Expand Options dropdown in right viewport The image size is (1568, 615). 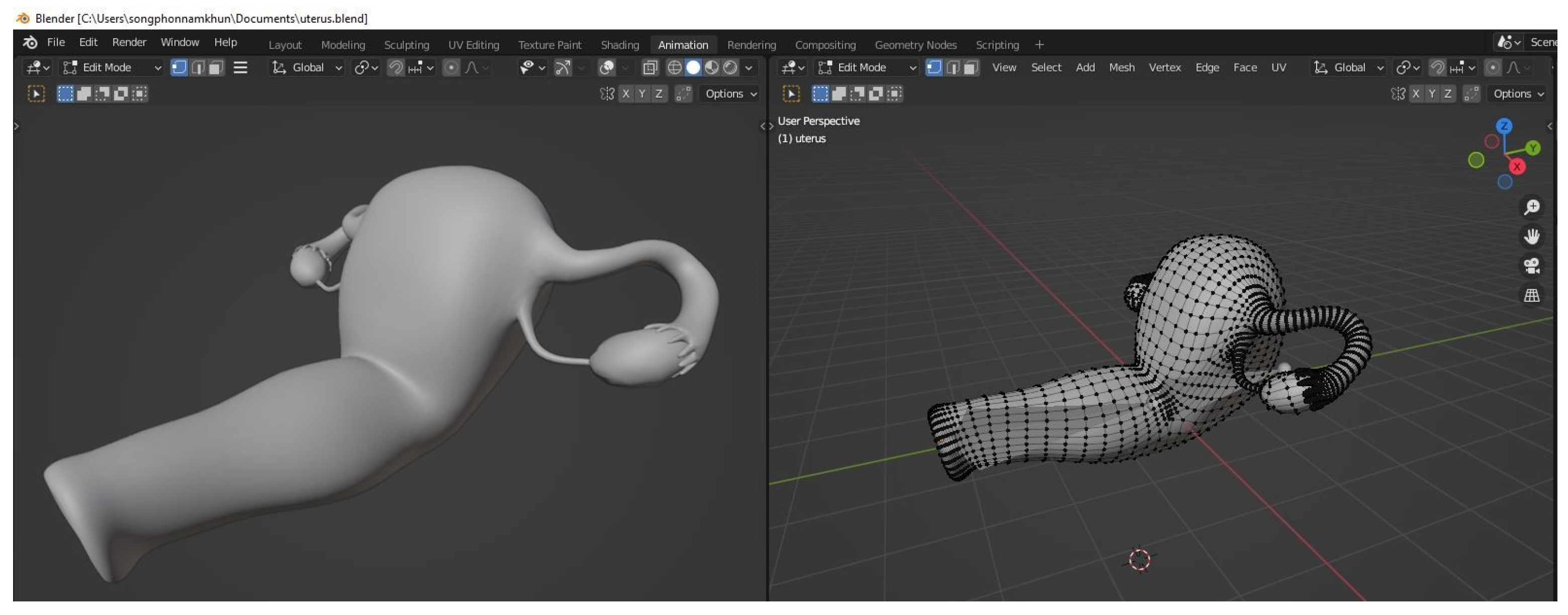pos(1518,94)
